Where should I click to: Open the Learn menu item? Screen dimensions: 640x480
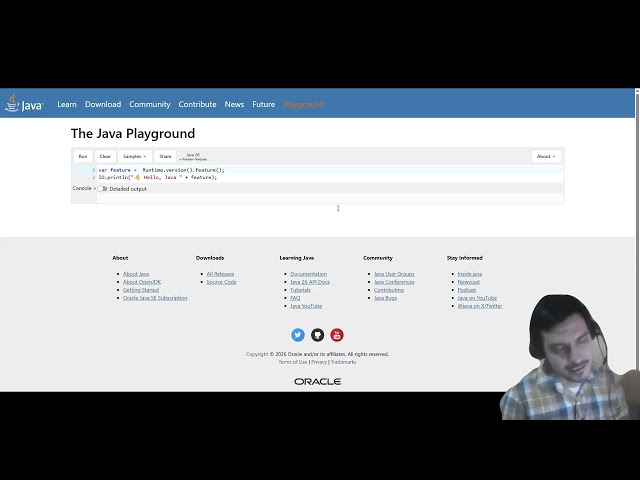point(67,104)
